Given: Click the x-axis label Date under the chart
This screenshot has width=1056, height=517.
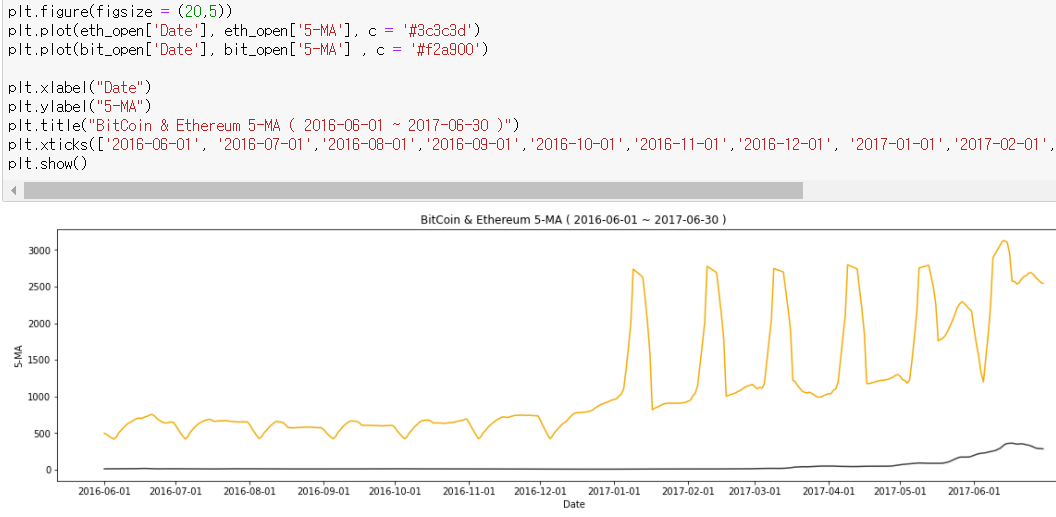Looking at the screenshot, I should [574, 504].
